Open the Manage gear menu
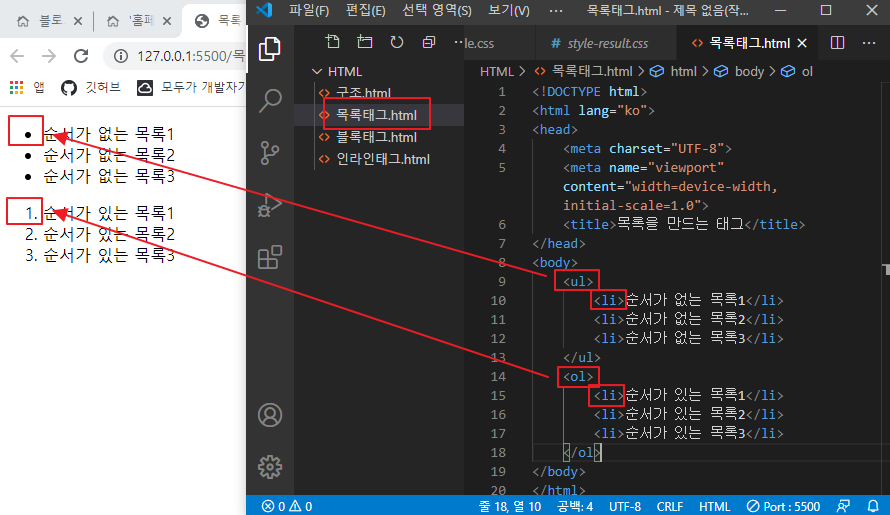The image size is (890, 515). pos(270,467)
